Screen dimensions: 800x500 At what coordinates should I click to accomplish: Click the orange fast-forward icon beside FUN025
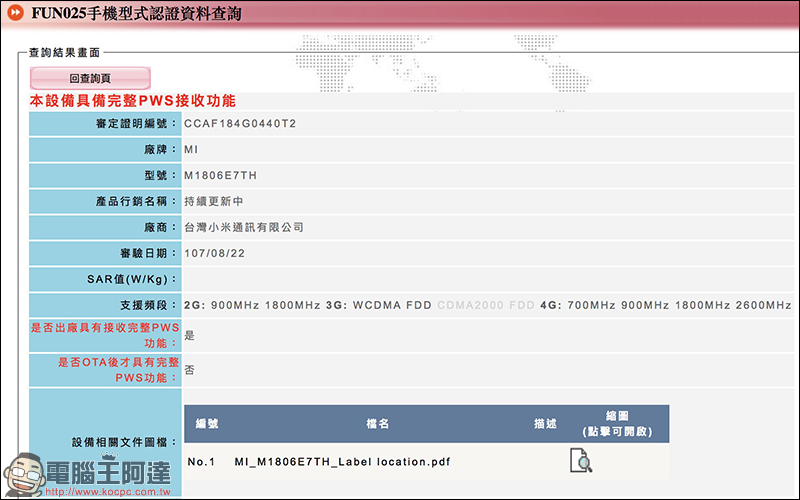pos(15,12)
